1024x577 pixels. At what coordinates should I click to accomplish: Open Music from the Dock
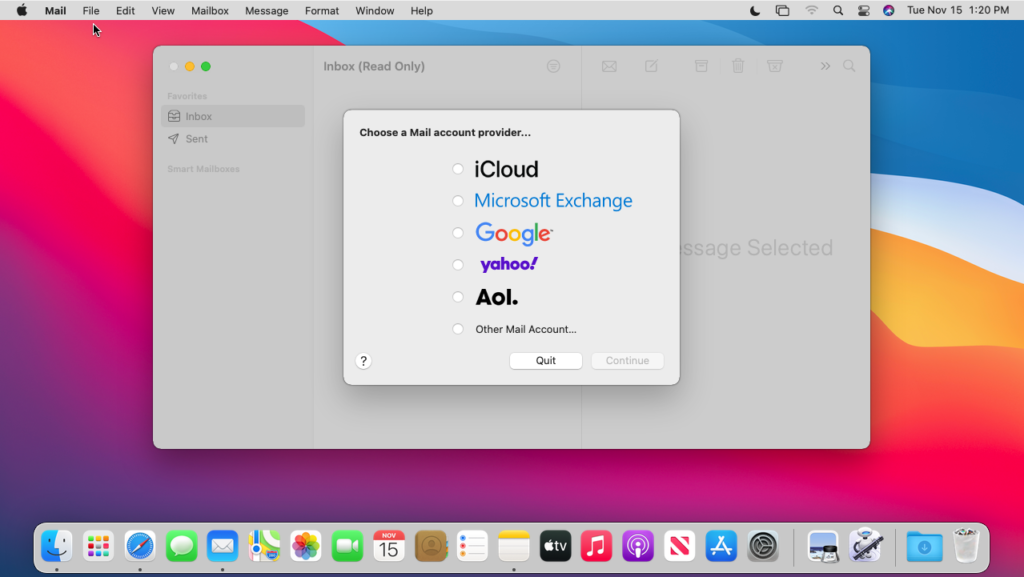(x=596, y=546)
